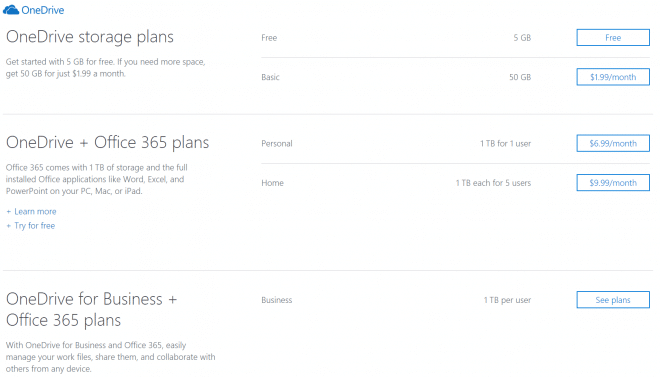The width and height of the screenshot is (660, 377).
Task: Click the Home plan row label
Action: [x=272, y=183]
